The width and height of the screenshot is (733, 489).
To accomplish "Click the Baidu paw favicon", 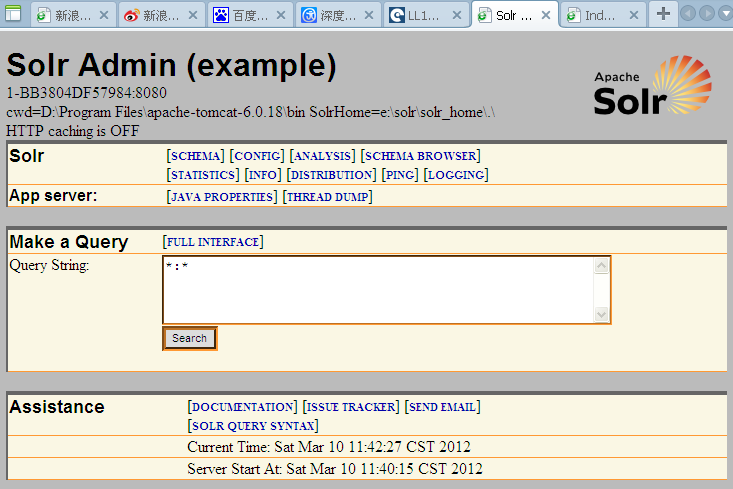I will click(x=221, y=15).
